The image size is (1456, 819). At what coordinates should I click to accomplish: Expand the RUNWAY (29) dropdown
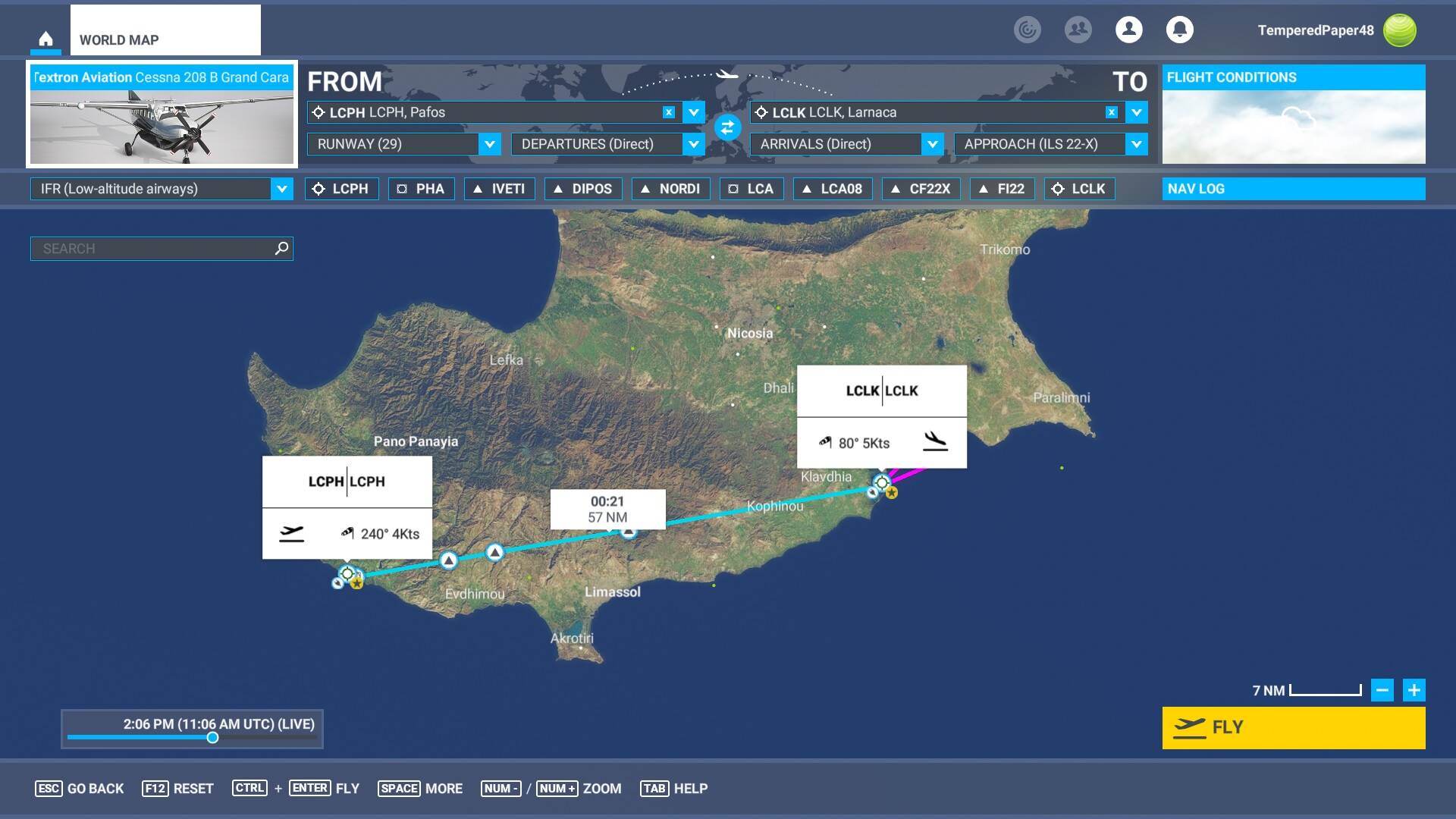click(489, 144)
